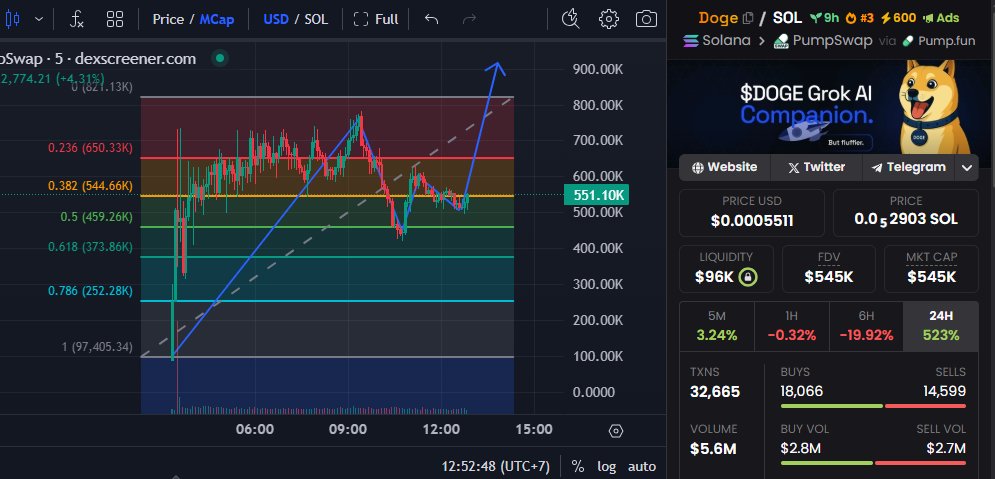Click the current price label 551.10K
995x479 pixels.
[x=596, y=195]
